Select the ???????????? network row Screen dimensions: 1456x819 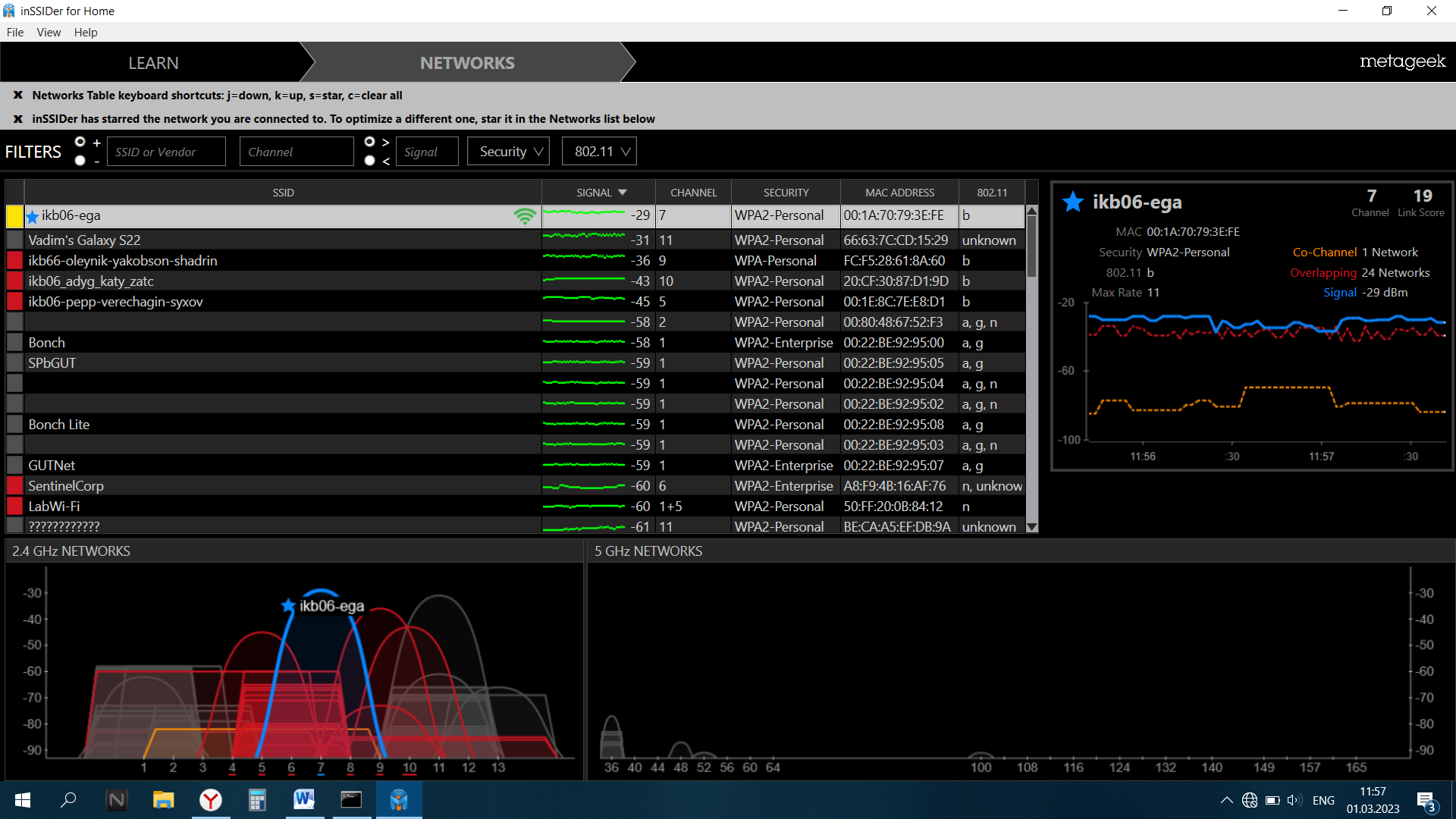click(516, 526)
